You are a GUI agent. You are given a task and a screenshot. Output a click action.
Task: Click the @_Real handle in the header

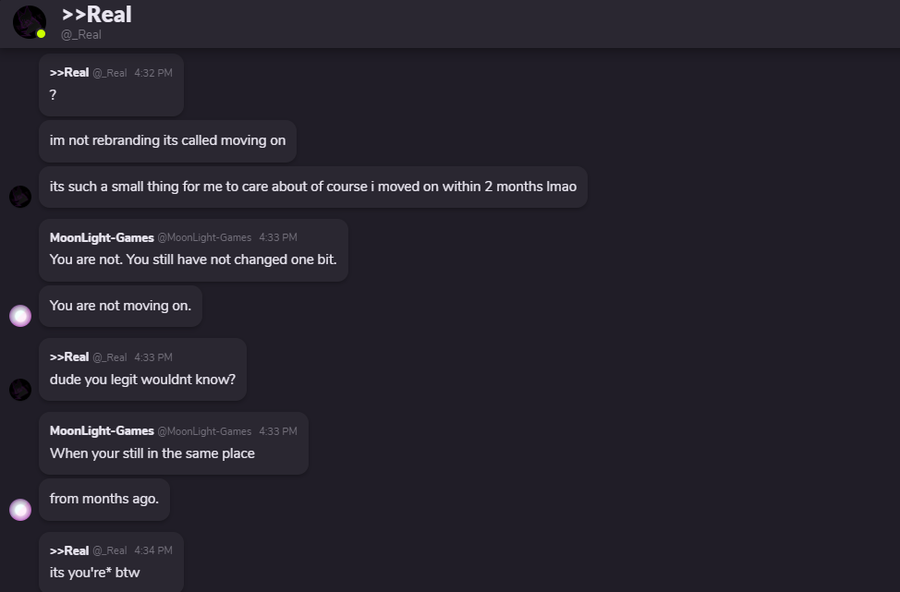click(81, 35)
